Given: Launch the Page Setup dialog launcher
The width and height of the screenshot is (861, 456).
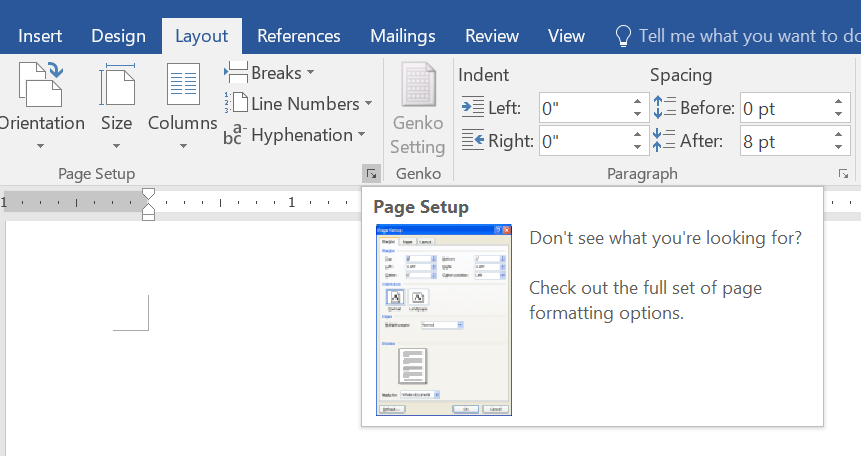Looking at the screenshot, I should 371,174.
